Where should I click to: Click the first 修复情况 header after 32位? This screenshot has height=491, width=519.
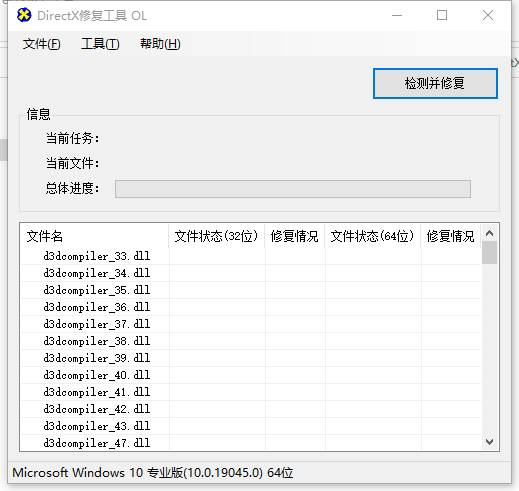295,236
